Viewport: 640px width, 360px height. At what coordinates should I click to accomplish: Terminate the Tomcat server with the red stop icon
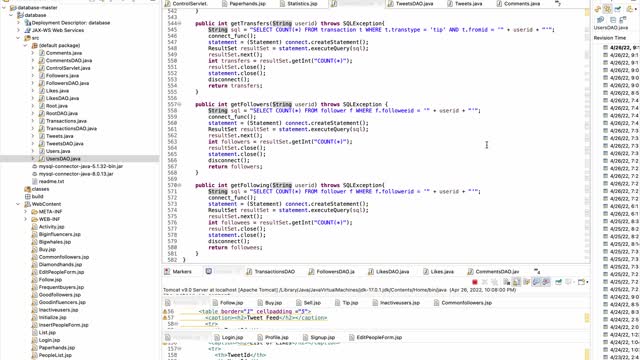(475, 282)
